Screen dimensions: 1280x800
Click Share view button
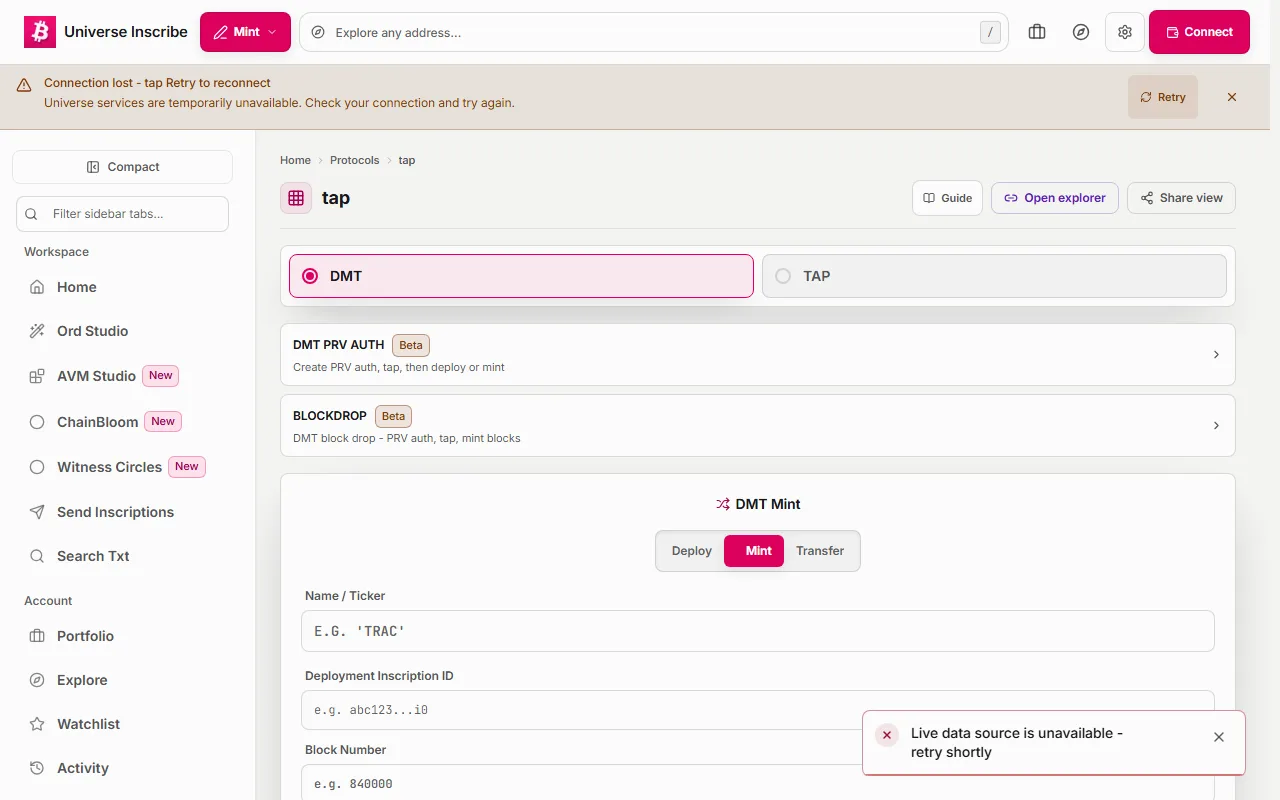click(1181, 198)
